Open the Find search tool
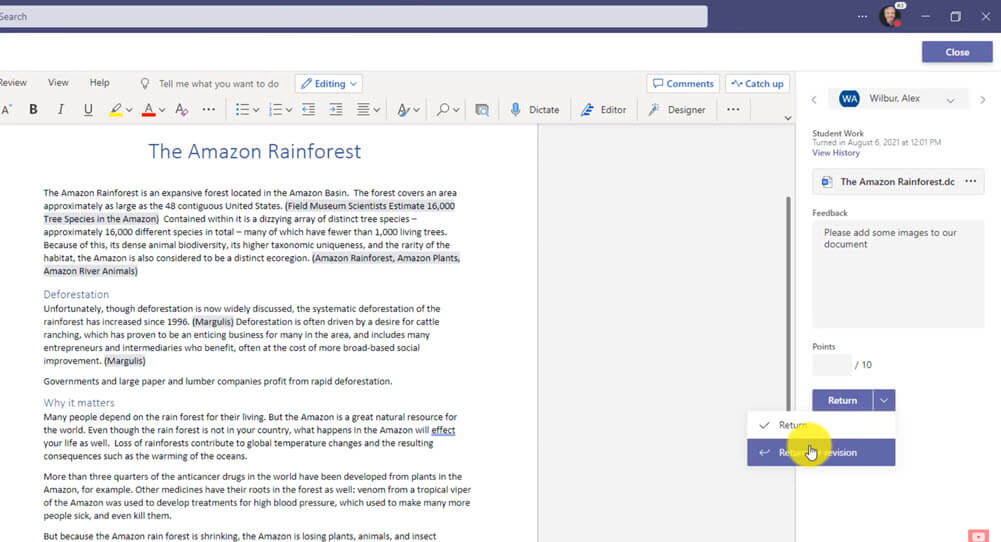Screen dimensions: 1001x542 coord(442,110)
